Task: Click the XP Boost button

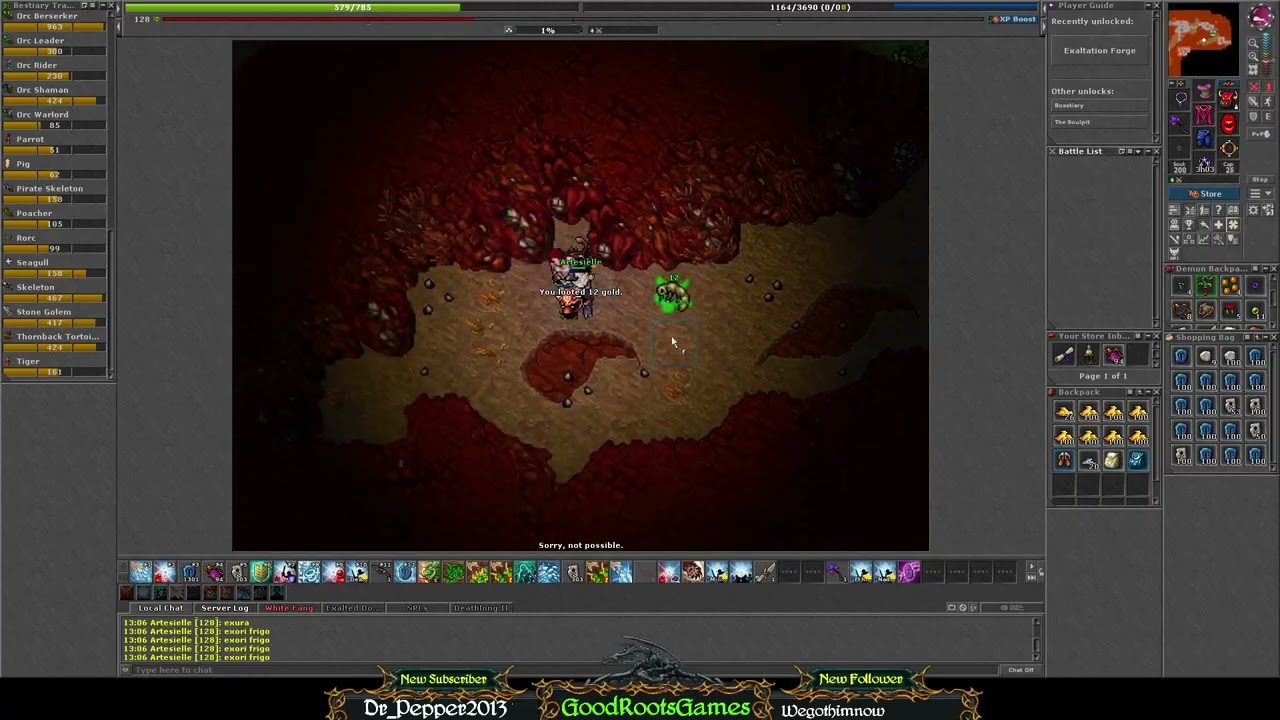Action: tap(1013, 19)
